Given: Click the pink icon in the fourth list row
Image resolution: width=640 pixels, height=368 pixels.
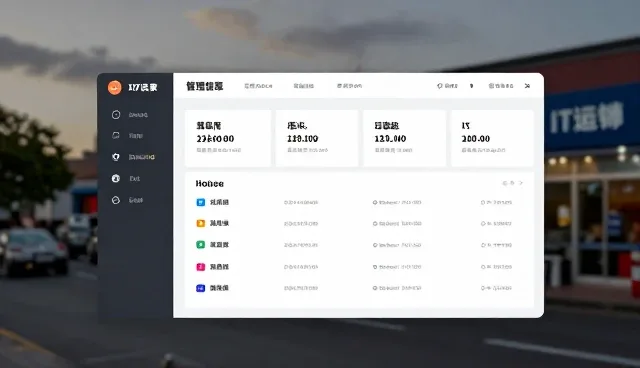Looking at the screenshot, I should point(200,267).
